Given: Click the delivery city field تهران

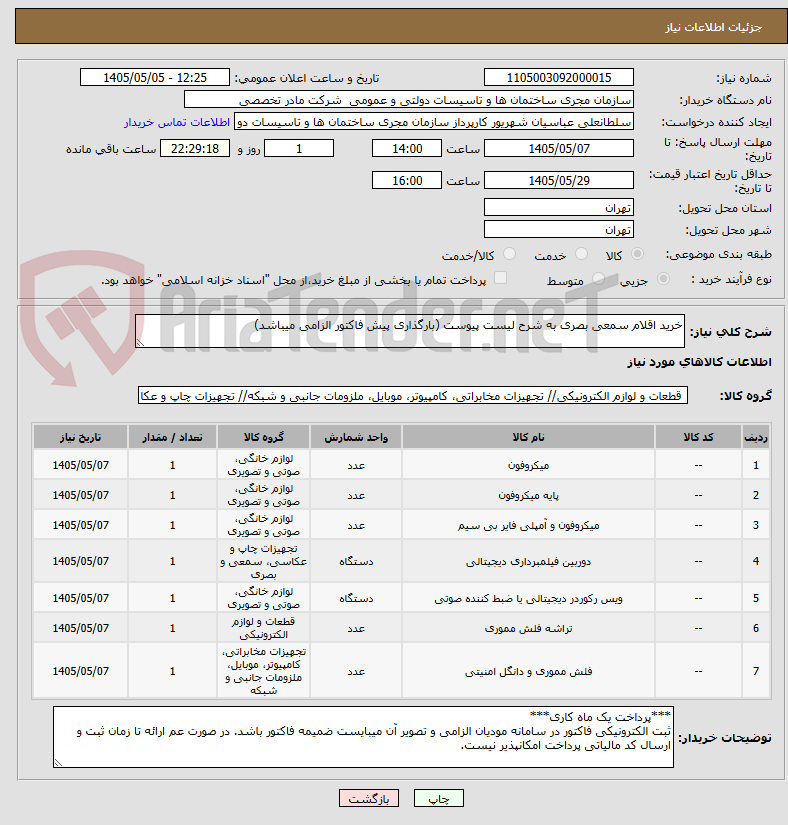Looking at the screenshot, I should 559,229.
